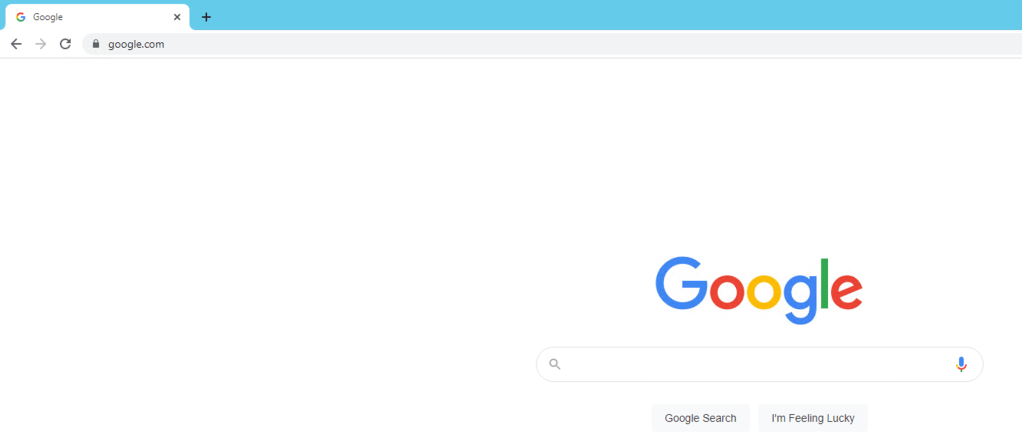The width and height of the screenshot is (1022, 441).
Task: Select the Google tab title
Action: 48,17
